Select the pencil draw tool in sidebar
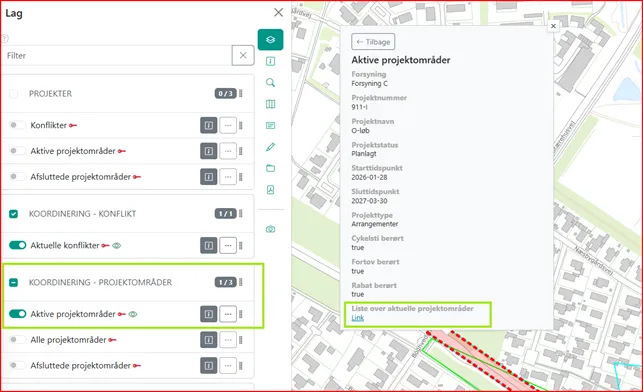 click(x=270, y=147)
